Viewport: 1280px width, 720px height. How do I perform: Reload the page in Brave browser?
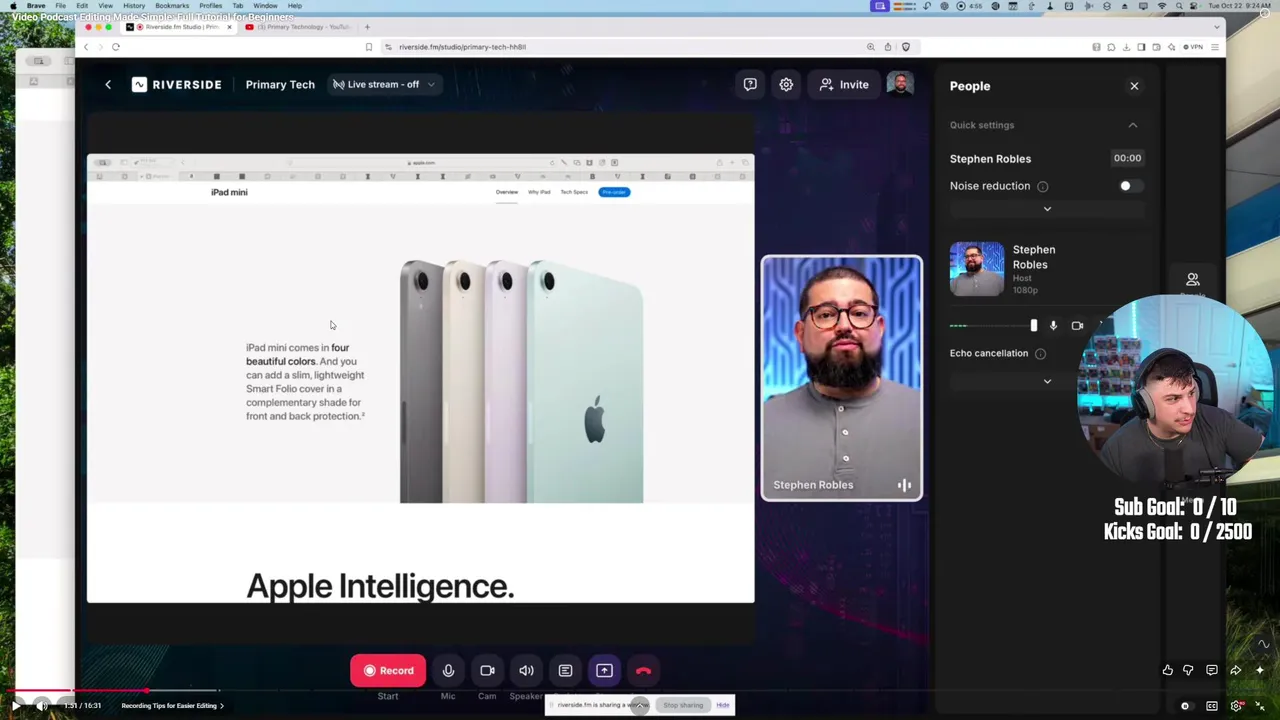pos(116,47)
